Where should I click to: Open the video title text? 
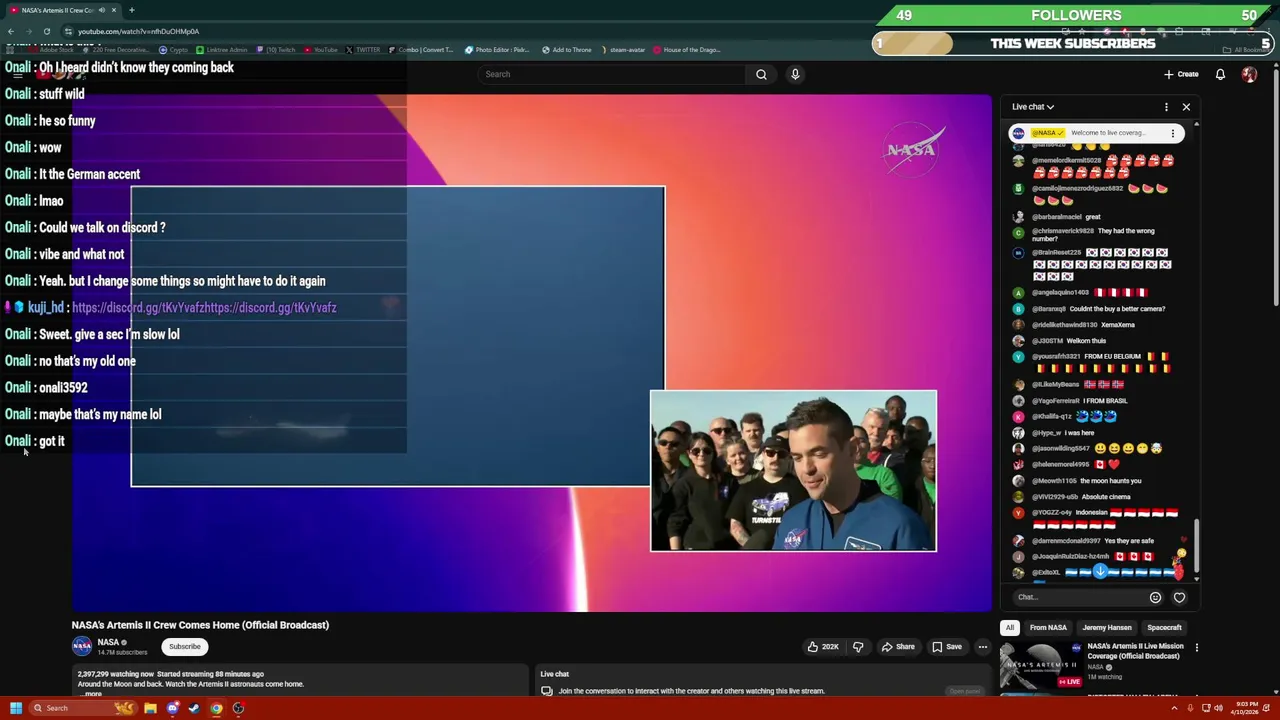pyautogui.click(x=200, y=625)
